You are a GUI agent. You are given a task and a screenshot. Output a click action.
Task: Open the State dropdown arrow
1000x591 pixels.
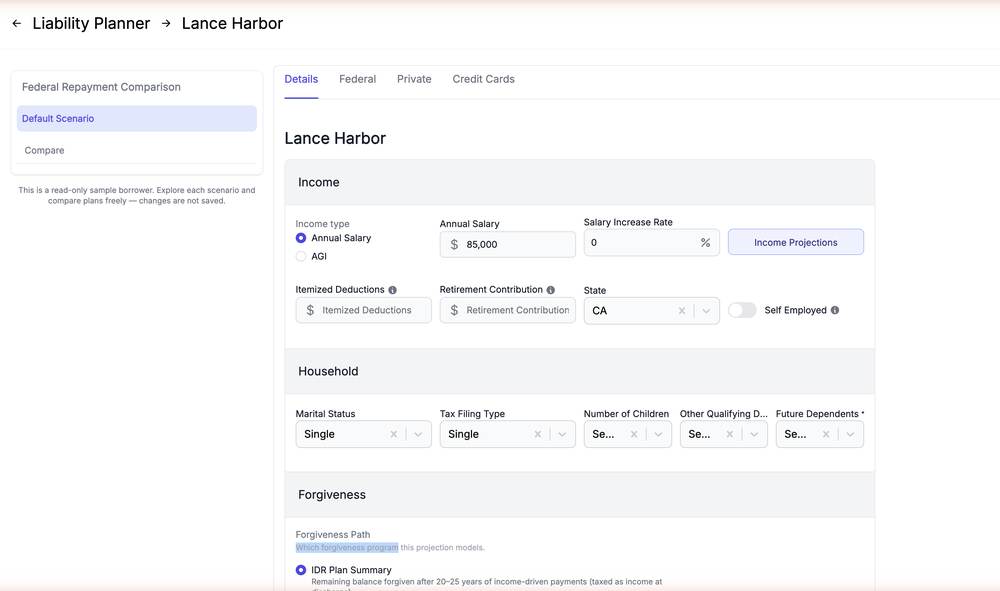pyautogui.click(x=706, y=311)
